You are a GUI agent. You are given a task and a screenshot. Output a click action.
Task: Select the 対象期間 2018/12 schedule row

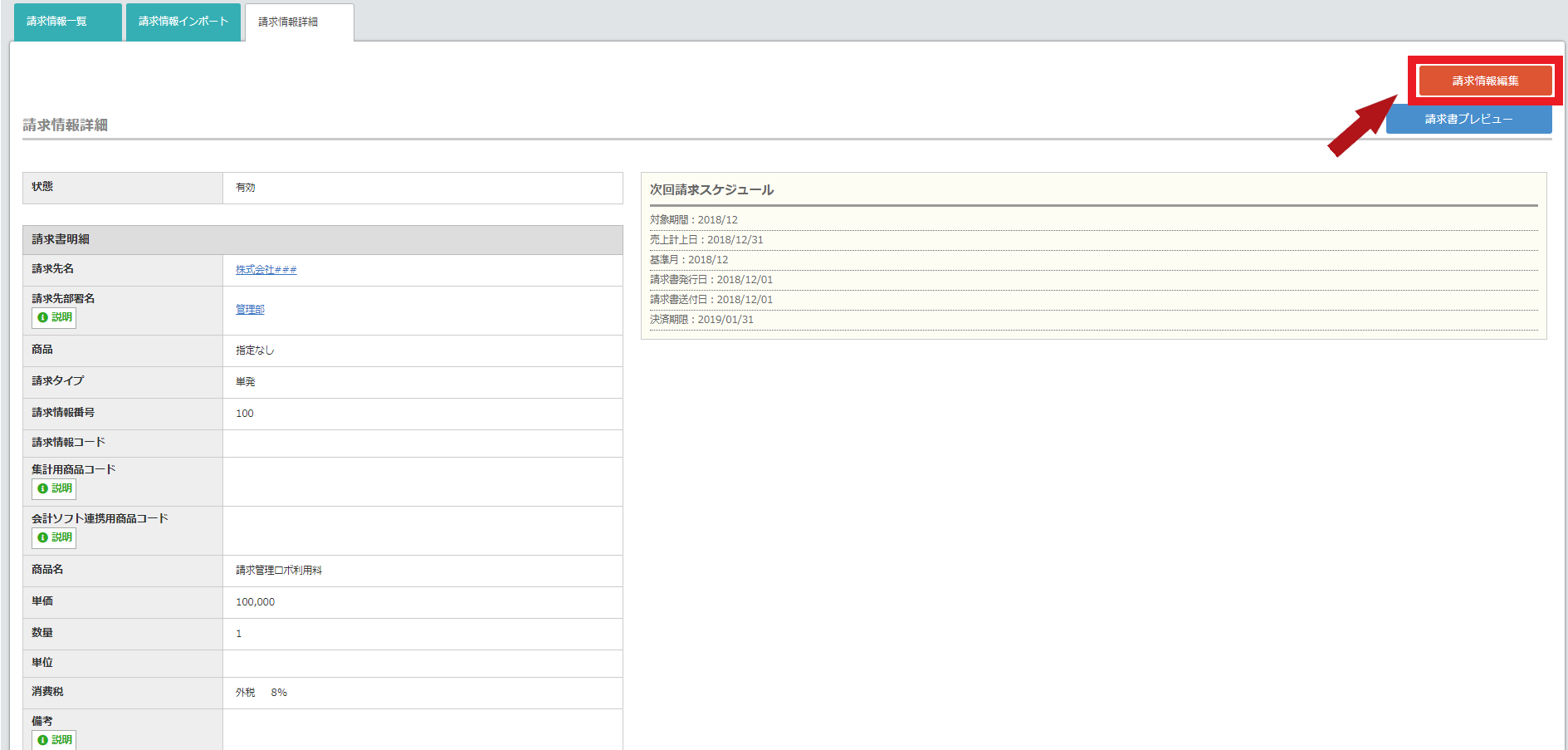click(694, 220)
